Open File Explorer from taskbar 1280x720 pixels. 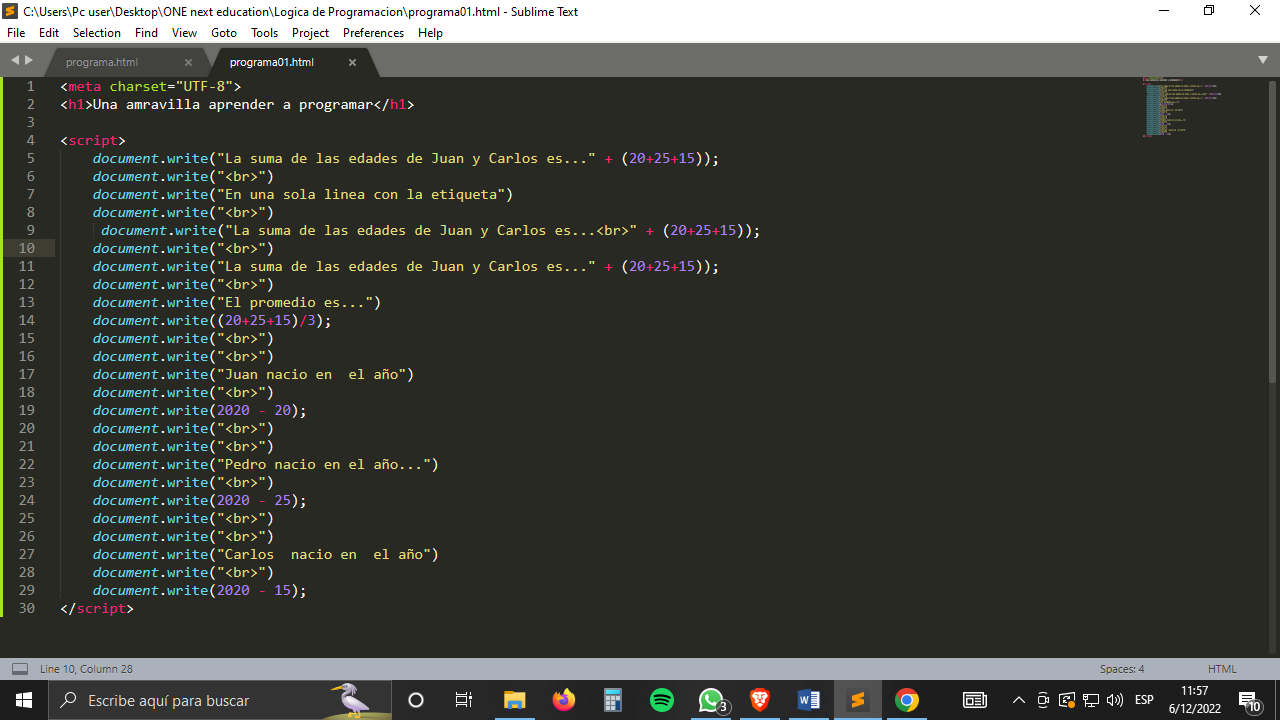514,700
